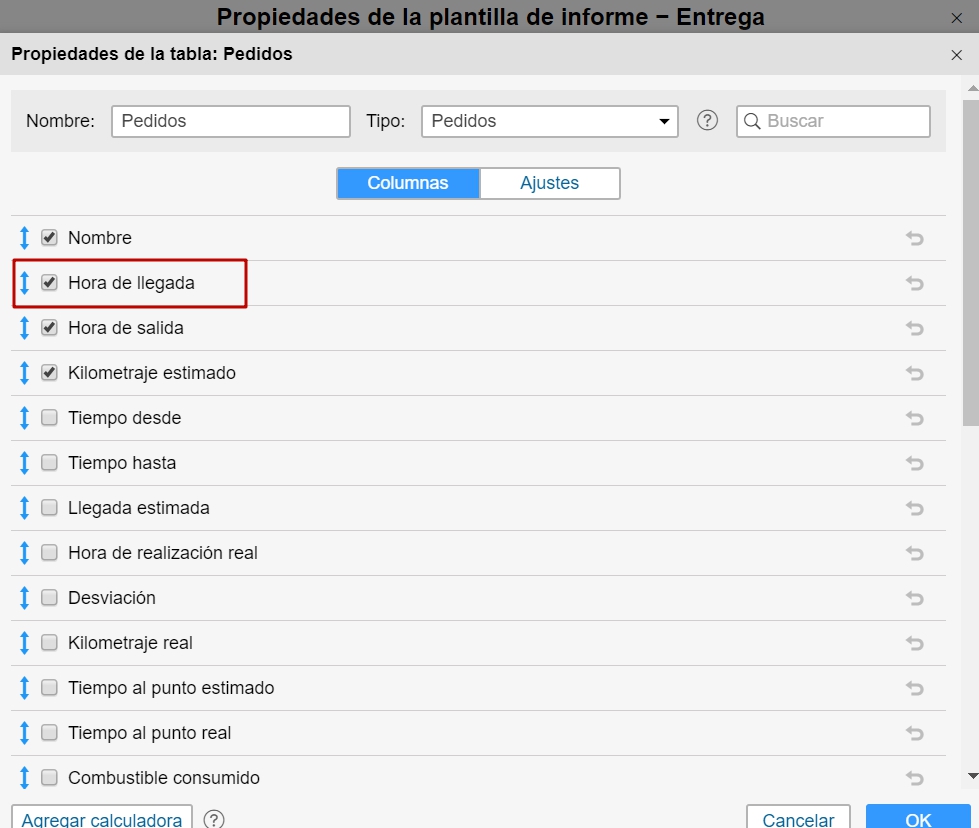Click the reorder arrows icon next to Kilometraje estimado
Image resolution: width=979 pixels, height=828 pixels.
point(22,373)
